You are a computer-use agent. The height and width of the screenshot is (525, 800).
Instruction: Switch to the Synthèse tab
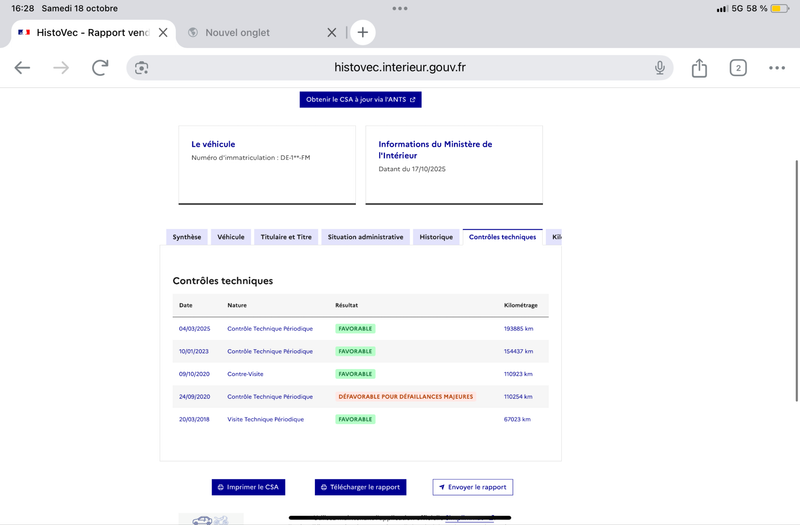tap(187, 237)
